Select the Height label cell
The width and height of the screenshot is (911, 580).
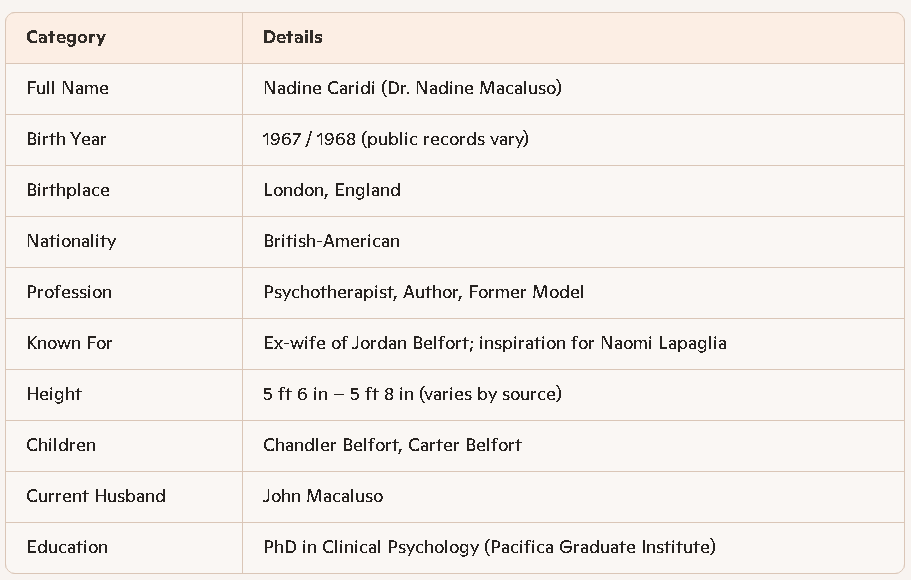pyautogui.click(x=54, y=394)
